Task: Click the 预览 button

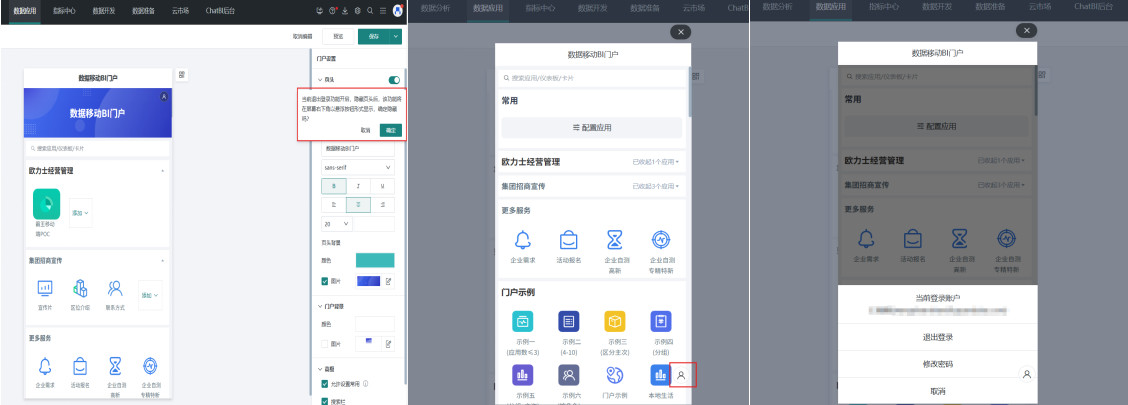Action: (338, 36)
